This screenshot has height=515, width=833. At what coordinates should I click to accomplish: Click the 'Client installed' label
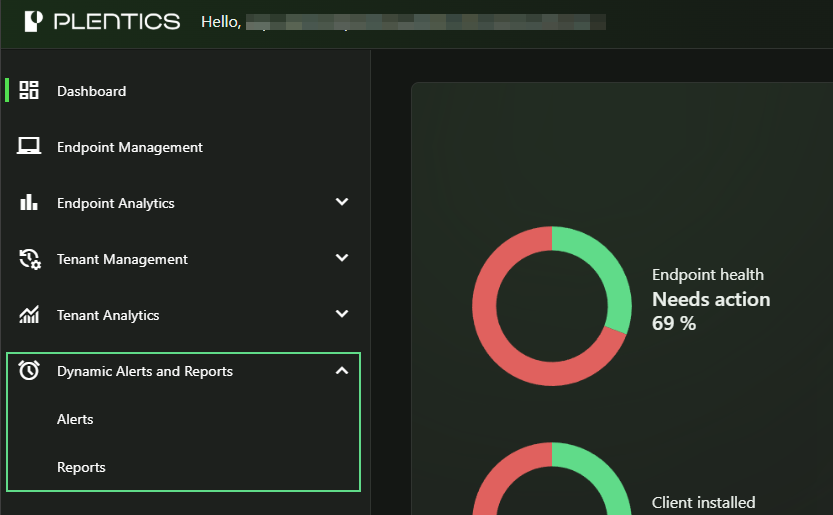click(703, 503)
